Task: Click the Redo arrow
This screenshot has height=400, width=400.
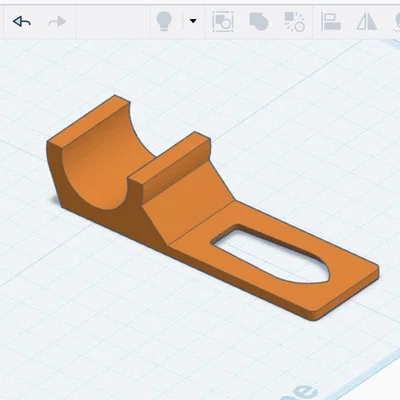Action: point(57,22)
